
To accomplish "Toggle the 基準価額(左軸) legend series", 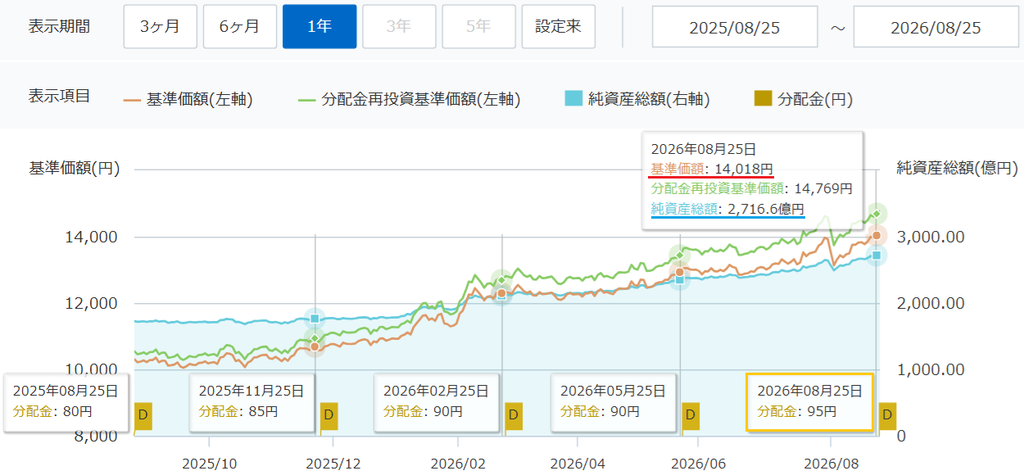I will tap(188, 99).
